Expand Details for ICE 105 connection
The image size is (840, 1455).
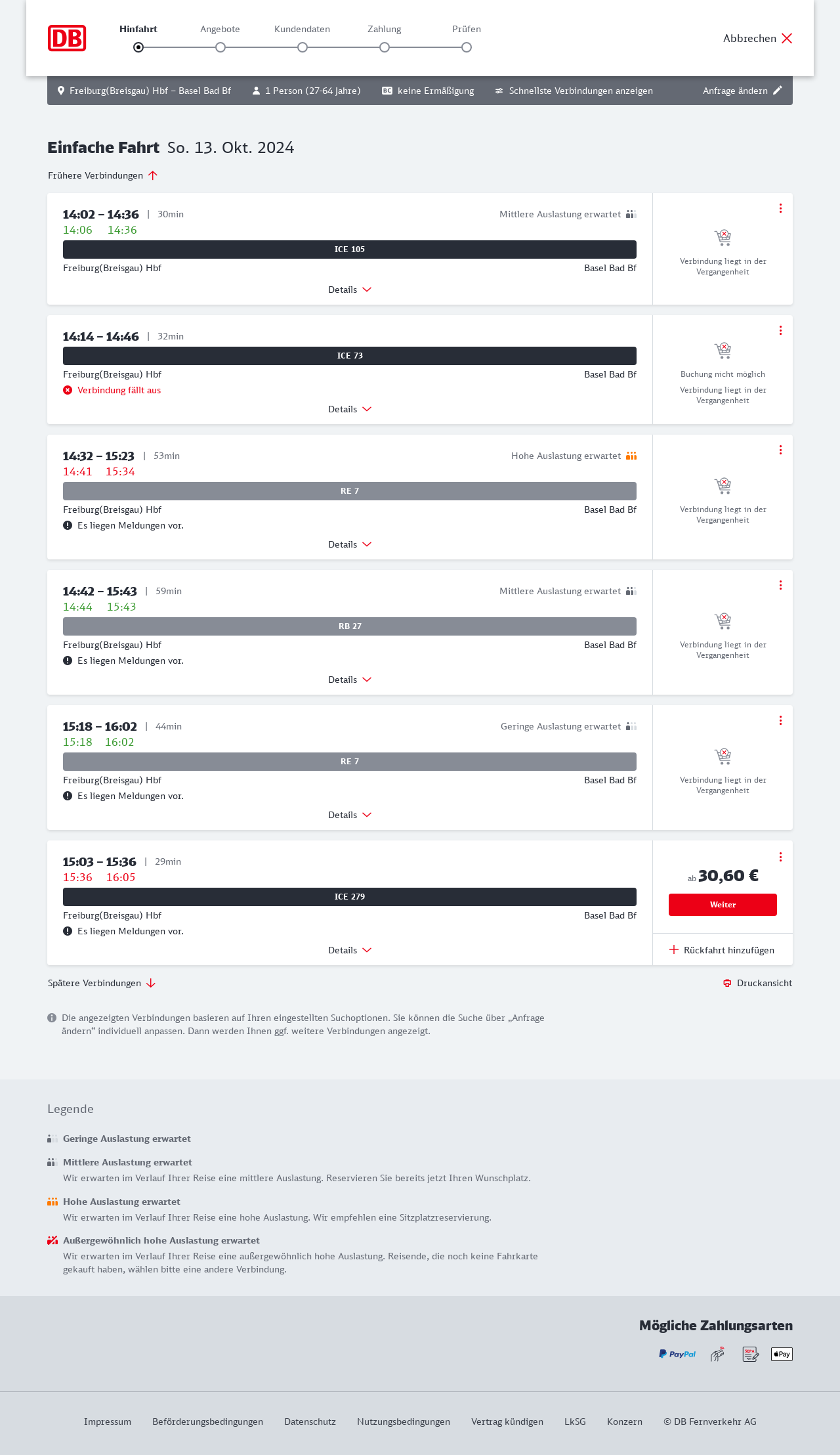click(x=350, y=290)
